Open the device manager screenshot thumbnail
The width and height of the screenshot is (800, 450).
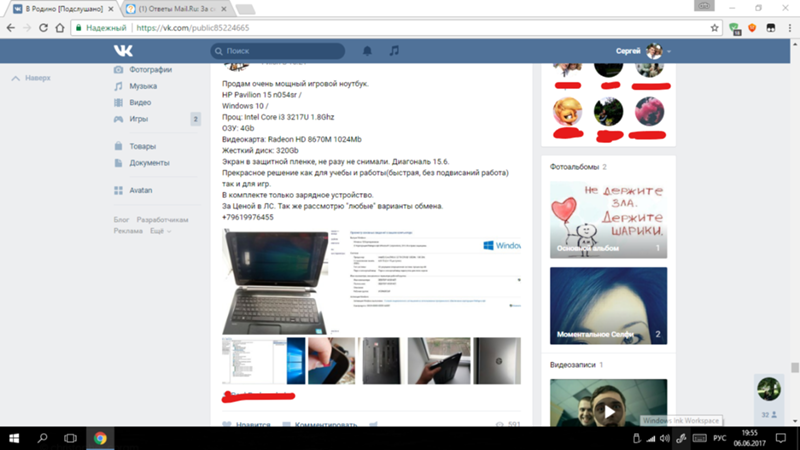pos(254,361)
